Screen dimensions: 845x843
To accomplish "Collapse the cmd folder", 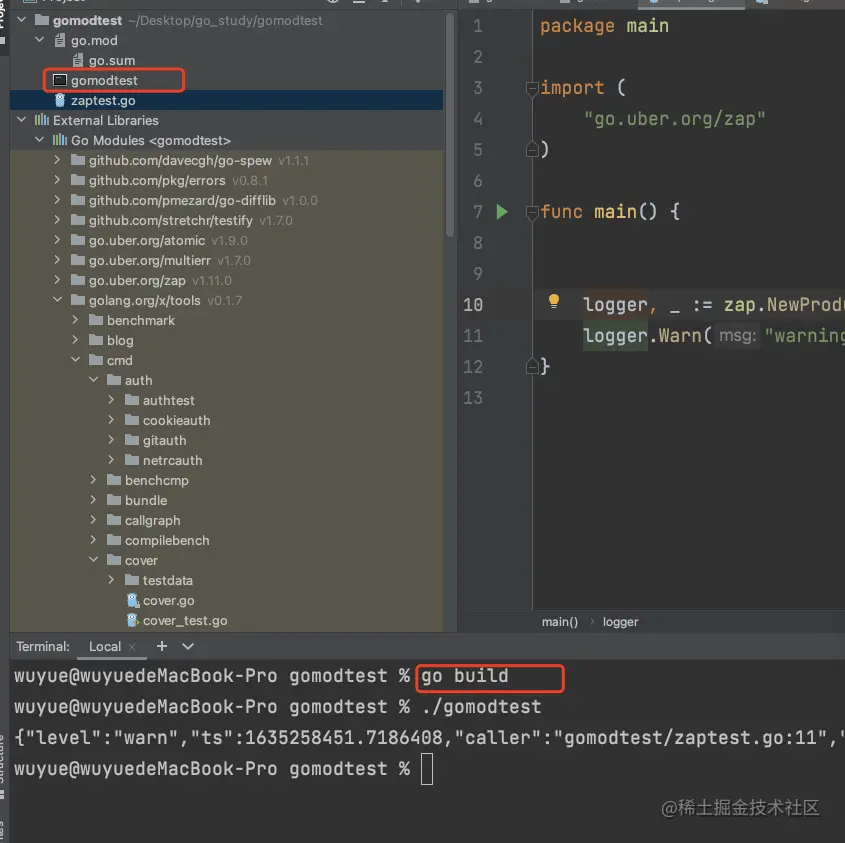I will point(75,360).
